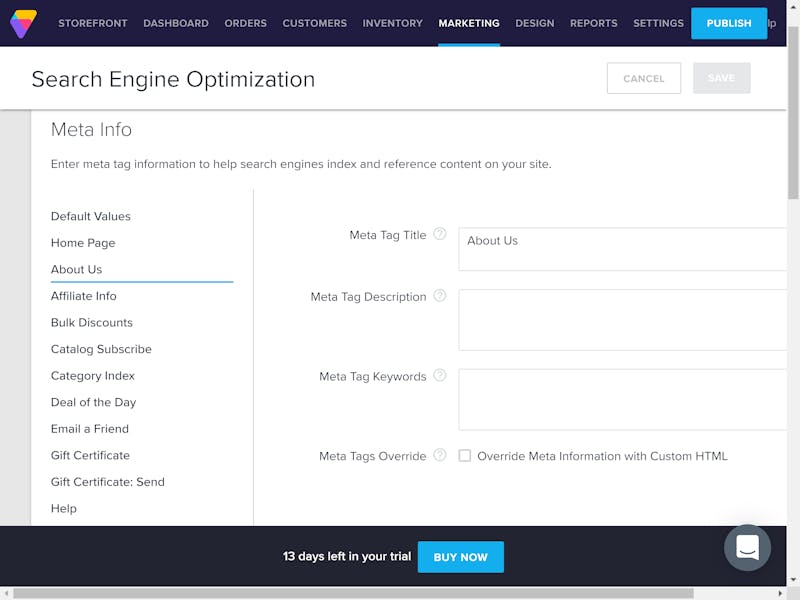Screen dimensions: 800x600
Task: Click the Publish button
Action: pyautogui.click(x=729, y=23)
